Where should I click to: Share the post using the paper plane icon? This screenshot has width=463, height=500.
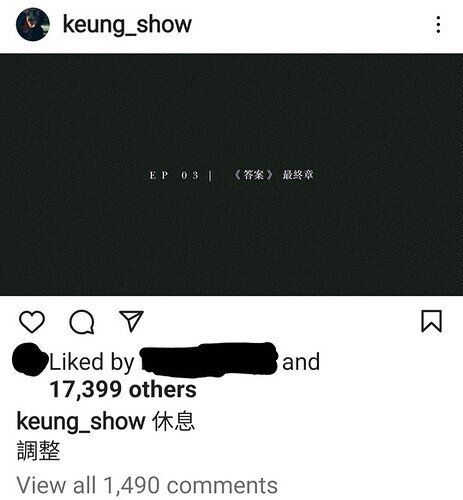pyautogui.click(x=131, y=321)
